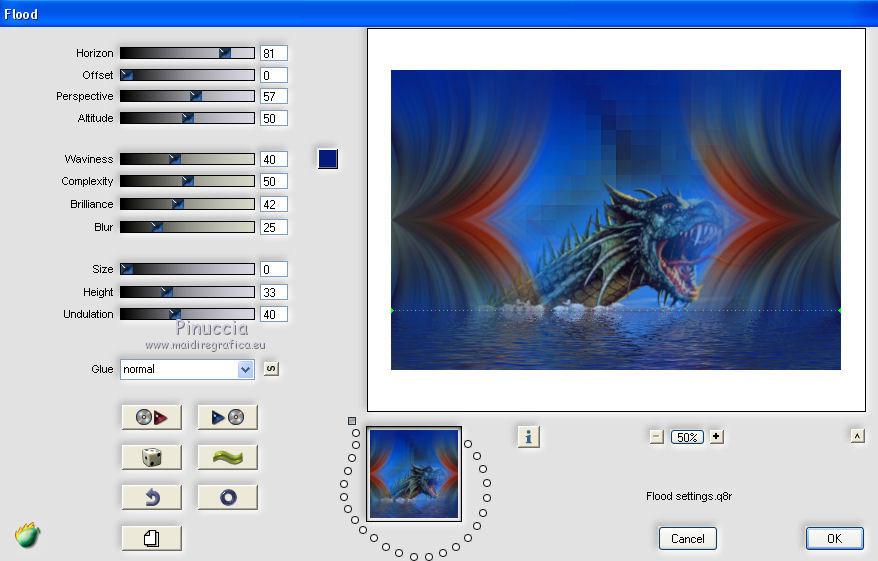This screenshot has width=878, height=561.
Task: Open the dark blue water color swatch
Action: (328, 158)
